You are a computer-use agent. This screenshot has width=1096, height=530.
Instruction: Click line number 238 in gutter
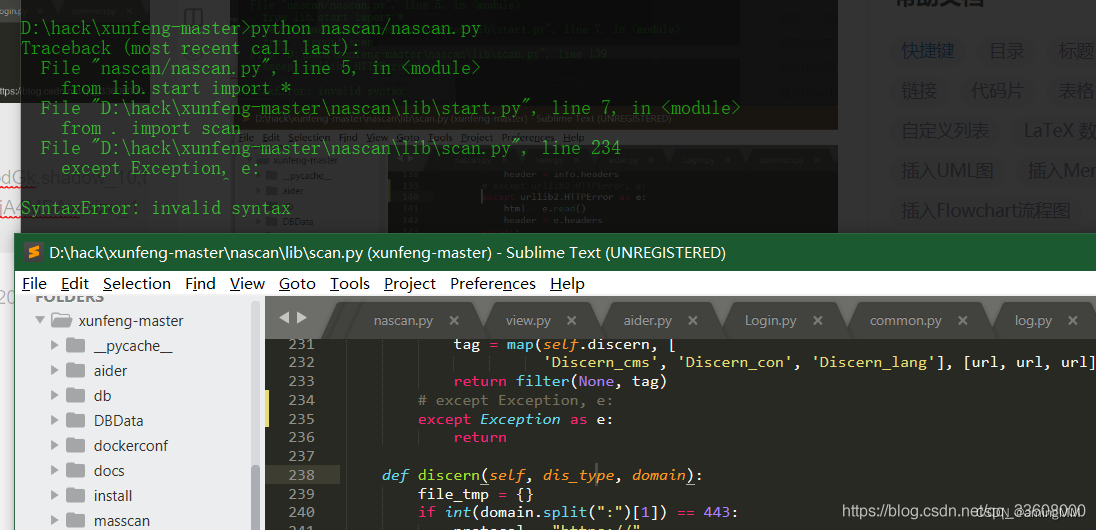tap(301, 475)
